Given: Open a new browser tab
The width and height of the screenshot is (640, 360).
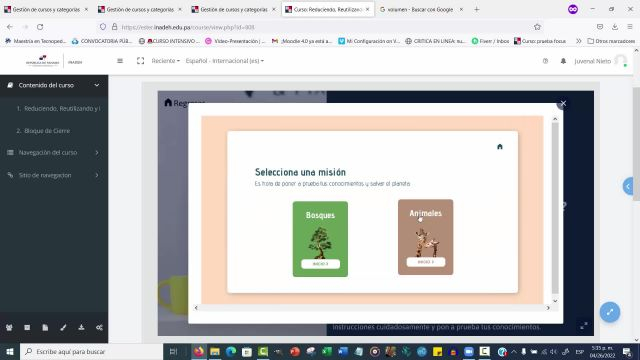Looking at the screenshot, I should point(477,9).
